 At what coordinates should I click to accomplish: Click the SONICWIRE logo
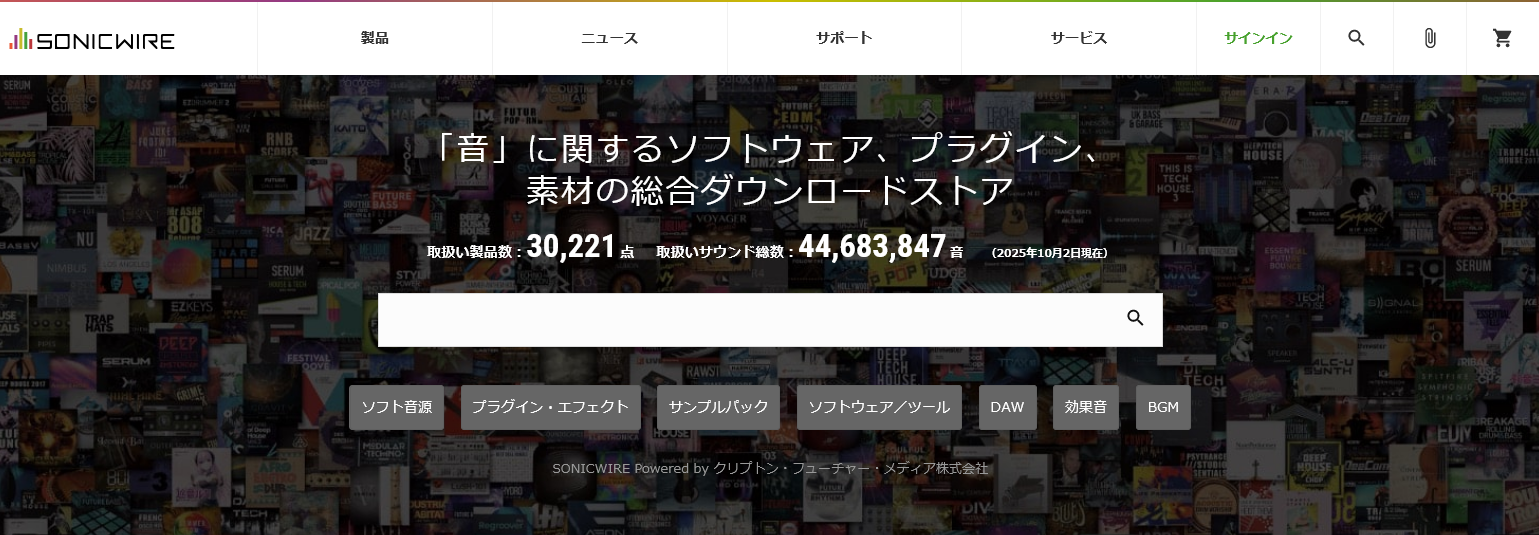pos(92,40)
